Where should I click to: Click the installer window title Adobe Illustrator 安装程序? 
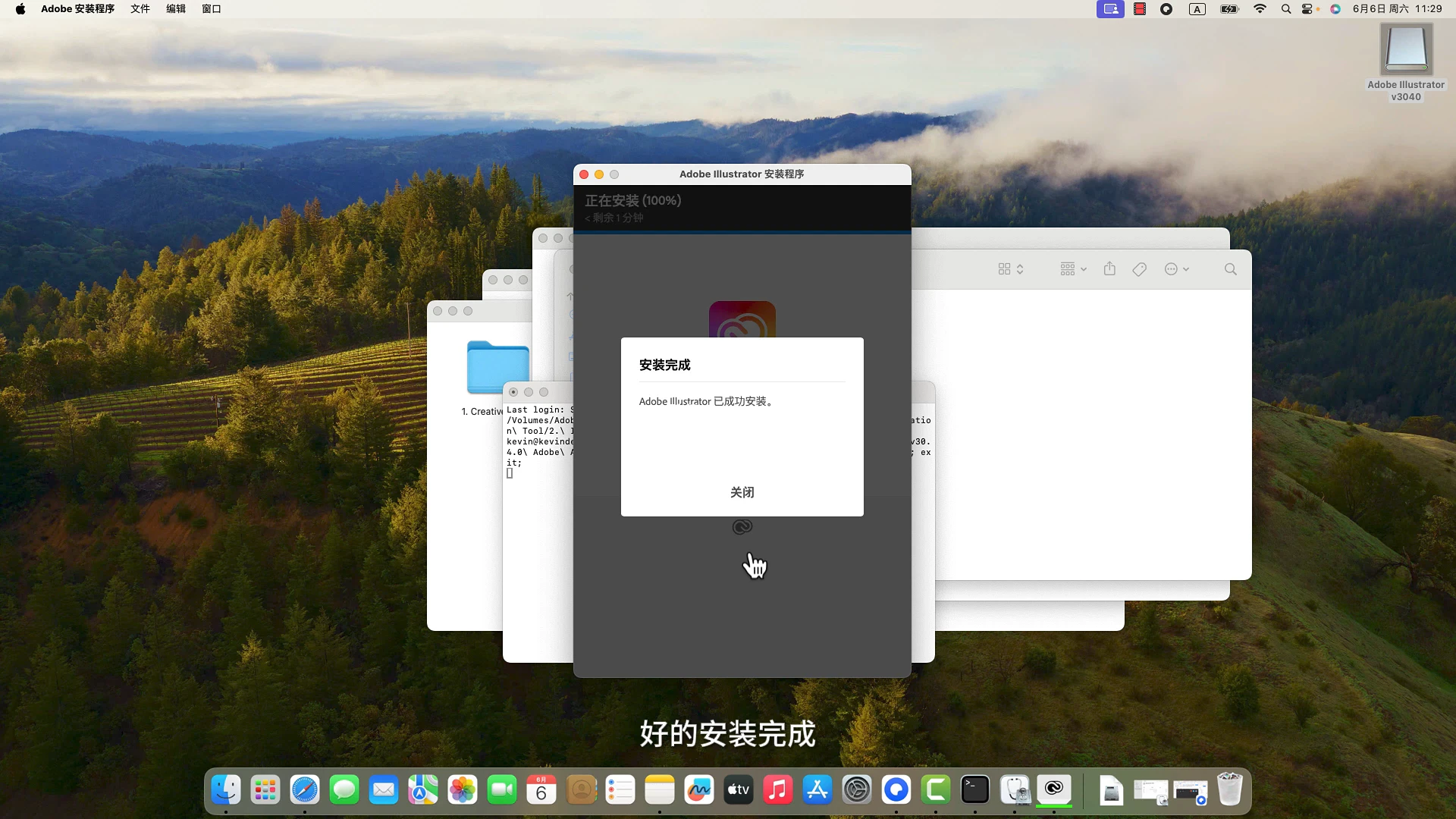pos(742,174)
